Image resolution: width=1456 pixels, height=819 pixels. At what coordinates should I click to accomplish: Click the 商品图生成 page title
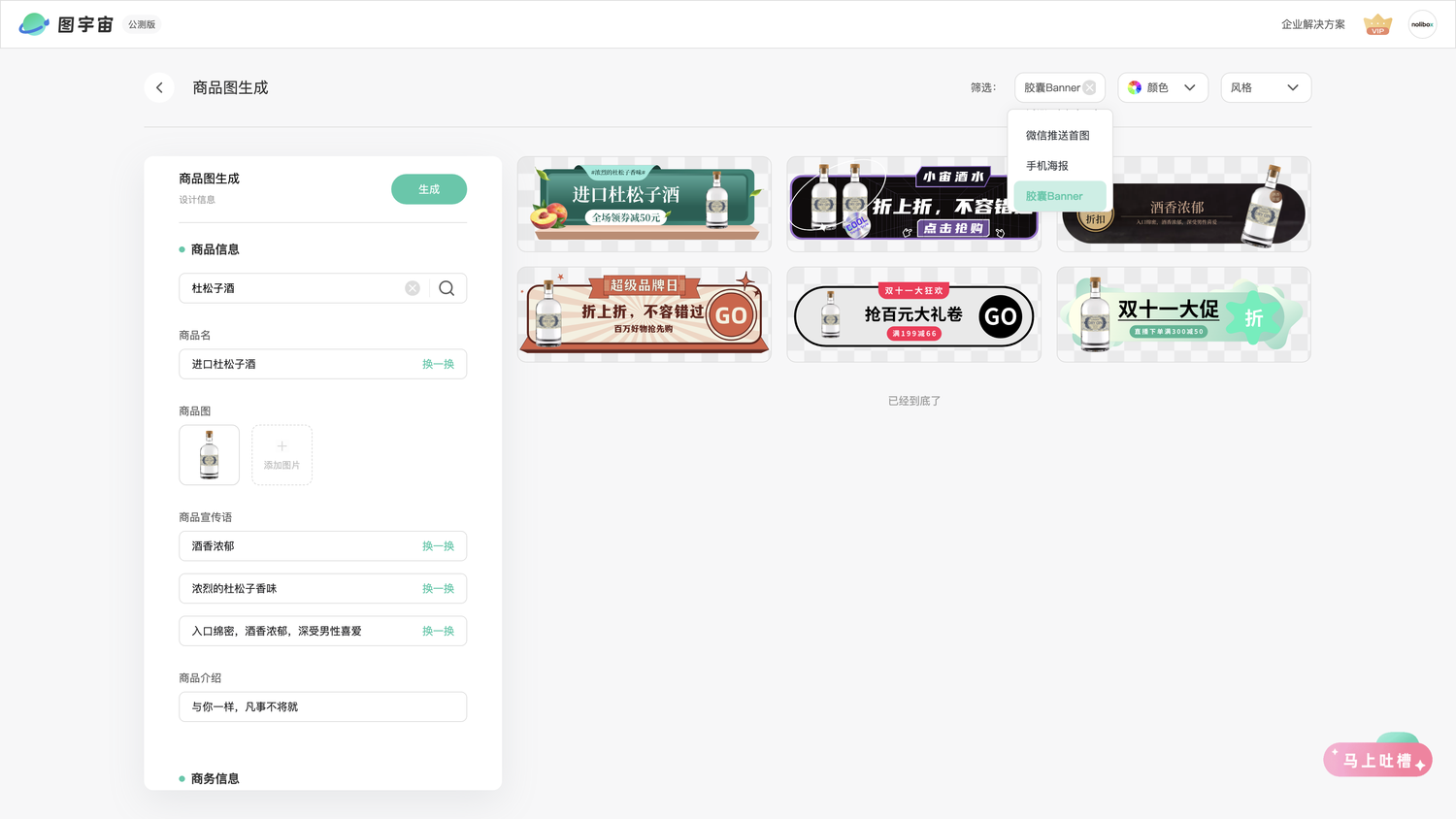230,87
